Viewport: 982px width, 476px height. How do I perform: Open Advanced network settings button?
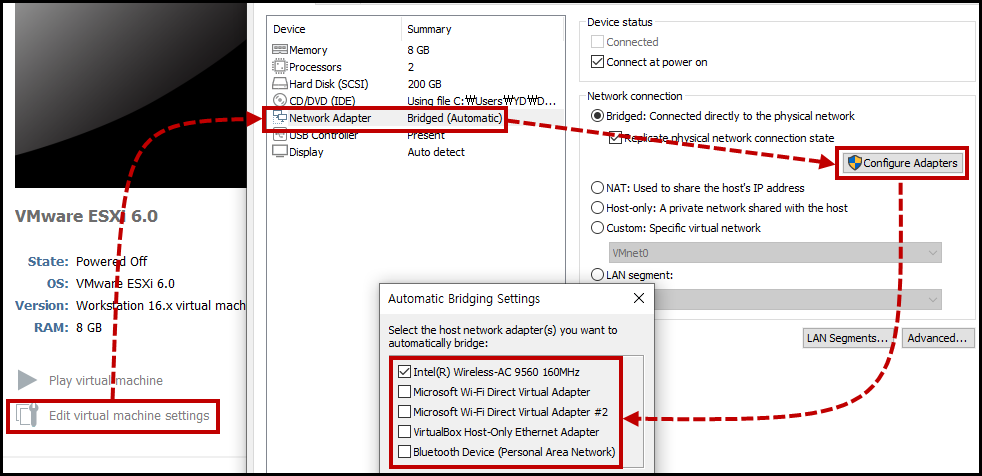click(938, 338)
